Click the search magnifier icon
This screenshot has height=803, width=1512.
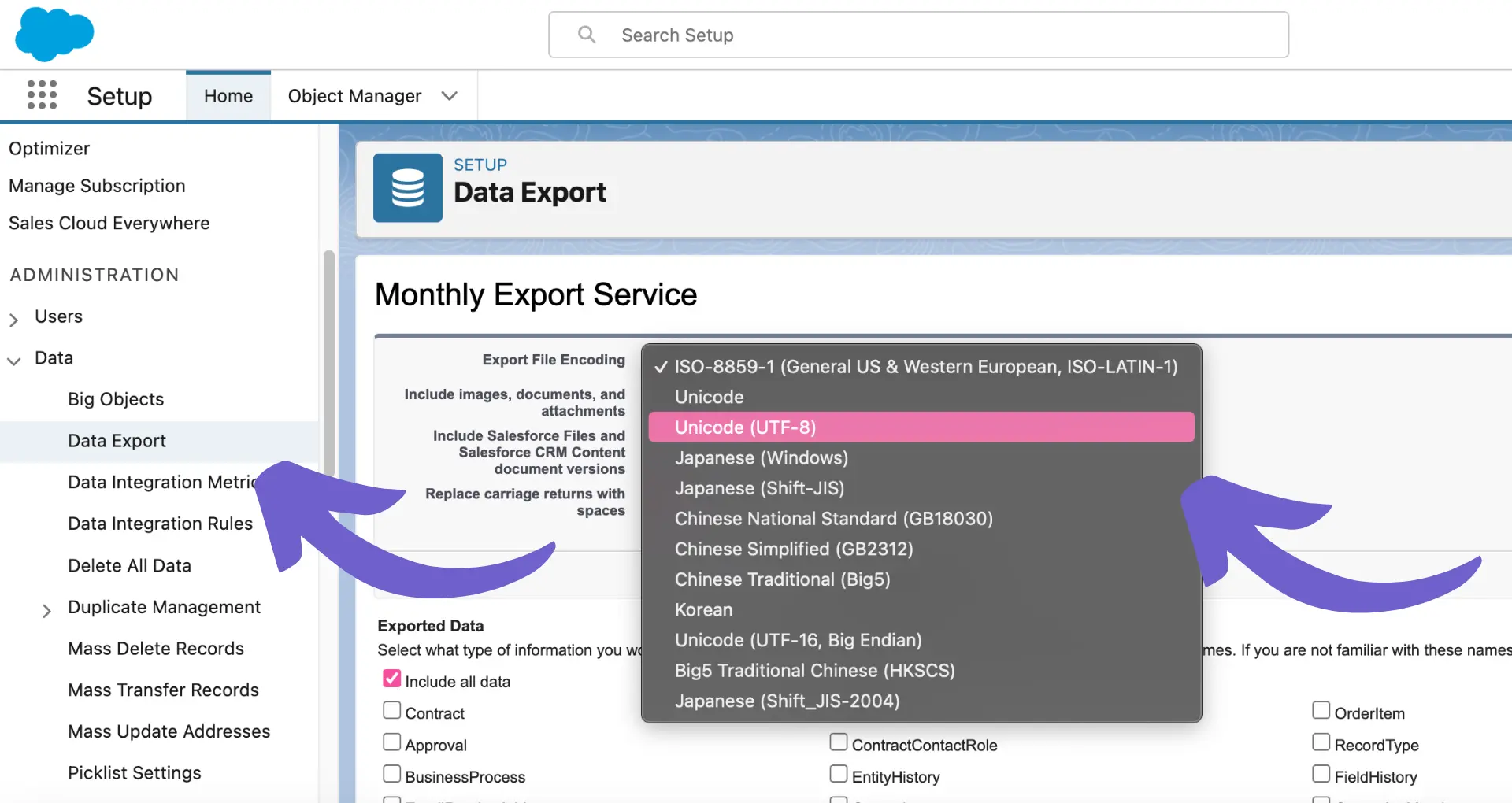coord(587,35)
